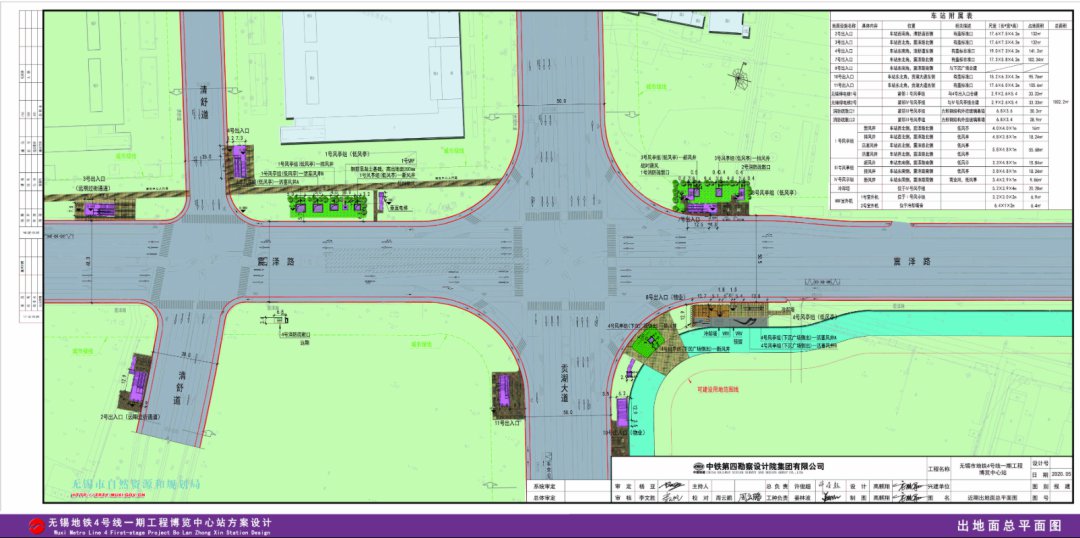
Task: Click the 4号风亭组 green pavilion block
Action: click(650, 344)
